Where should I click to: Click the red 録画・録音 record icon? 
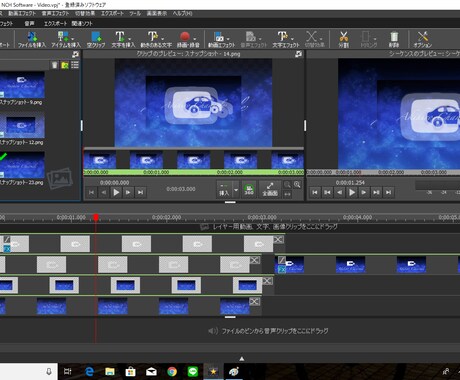(185, 36)
